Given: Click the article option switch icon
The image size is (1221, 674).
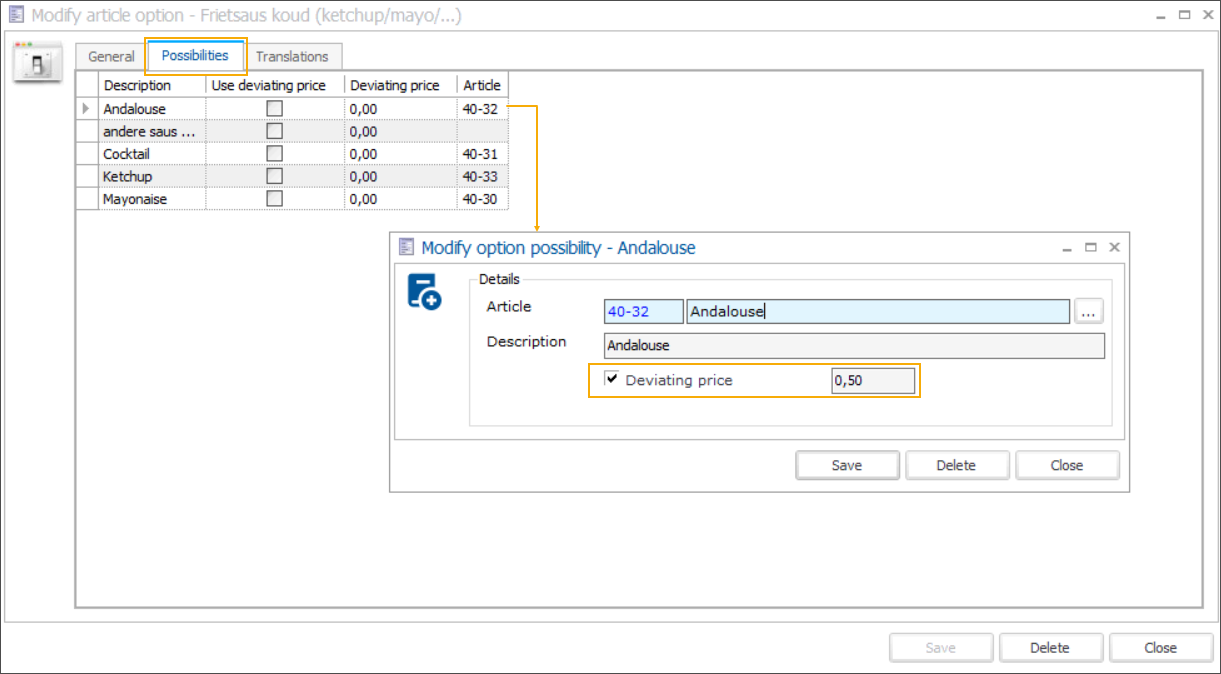Looking at the screenshot, I should pos(38,63).
